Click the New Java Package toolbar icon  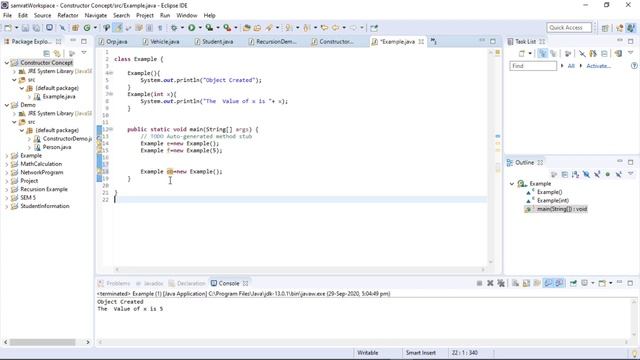click(76, 28)
